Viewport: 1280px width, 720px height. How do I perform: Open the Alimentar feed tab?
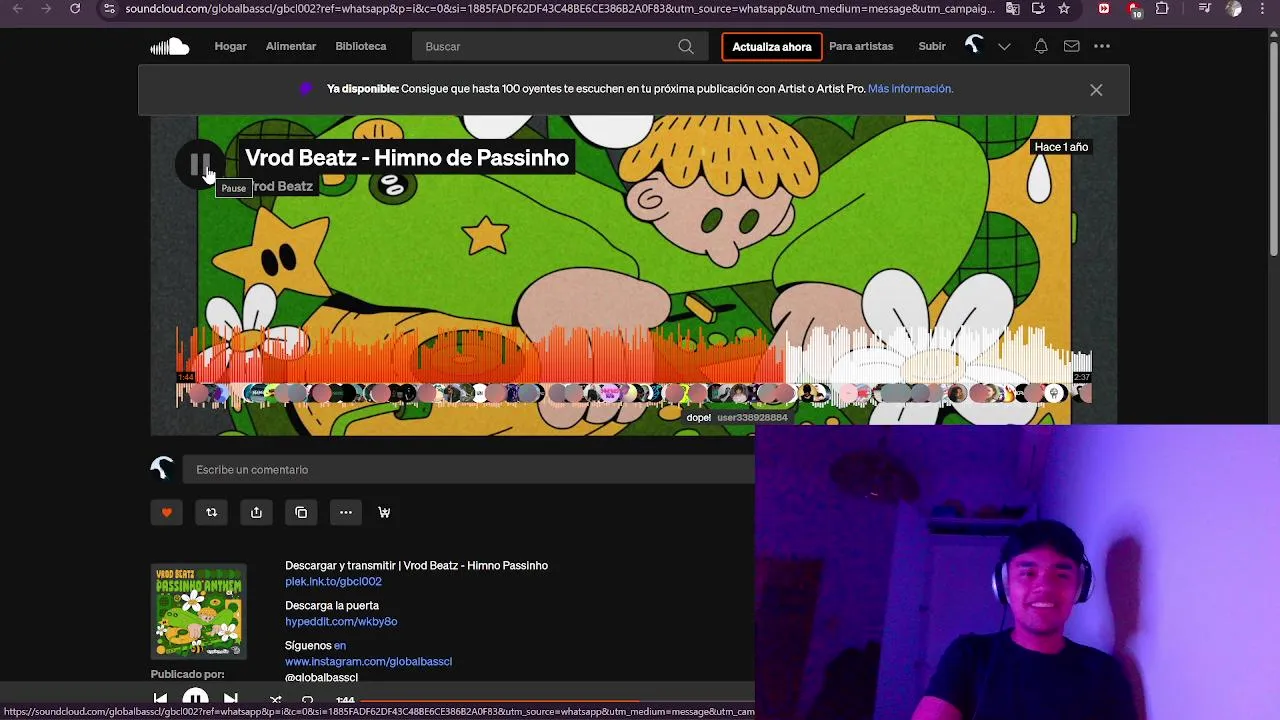(x=291, y=46)
